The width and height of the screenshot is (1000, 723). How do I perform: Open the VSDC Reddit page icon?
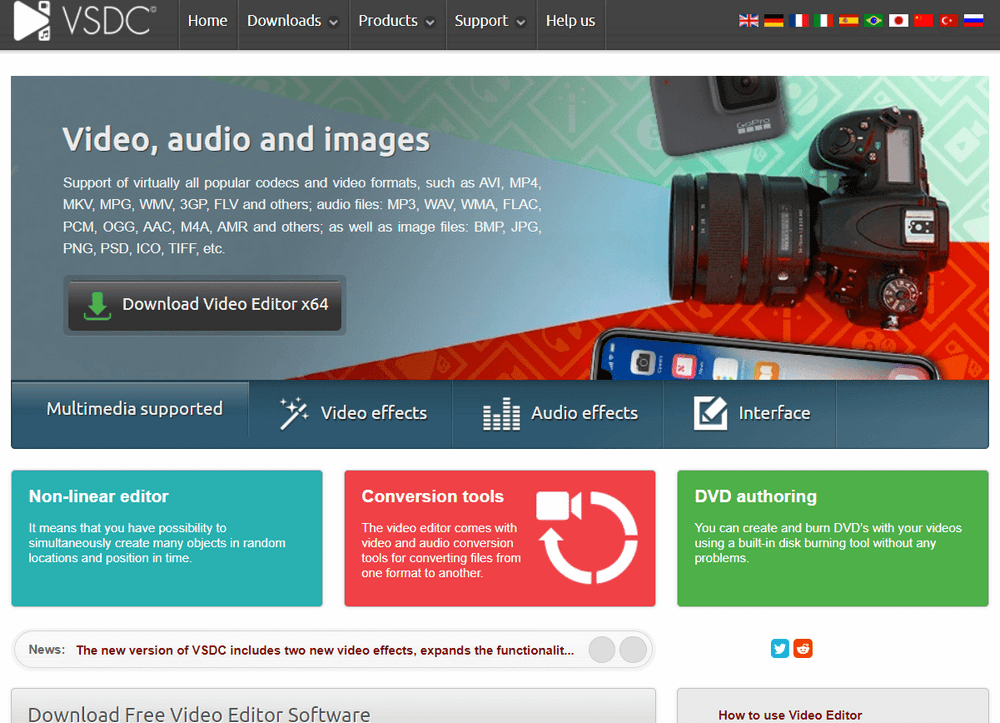click(x=803, y=649)
